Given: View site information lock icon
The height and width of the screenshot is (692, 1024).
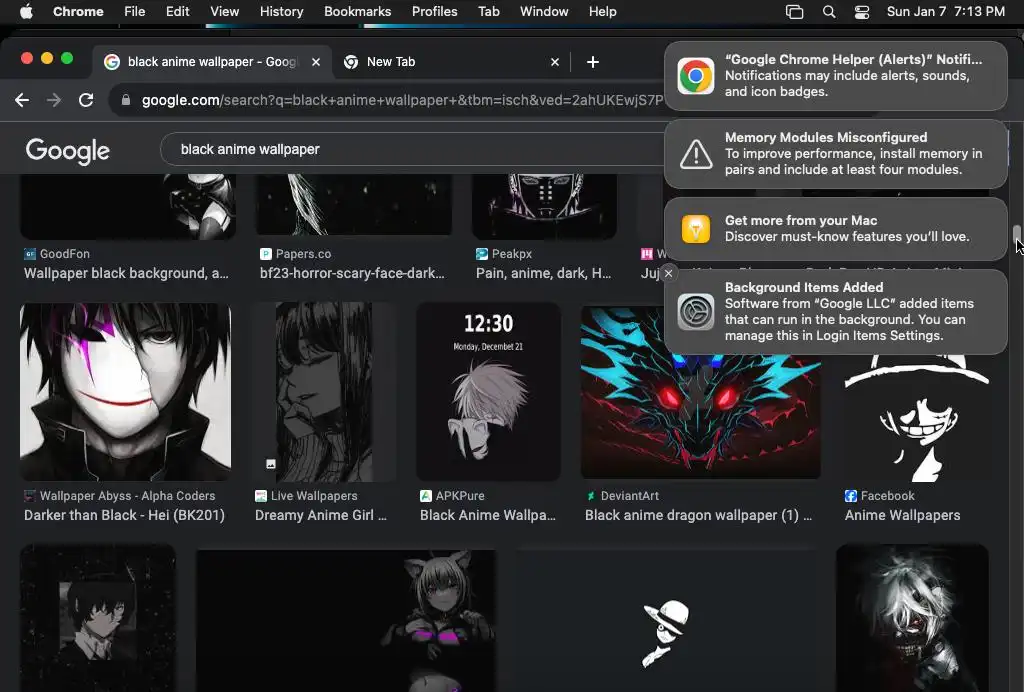Looking at the screenshot, I should click(x=126, y=100).
